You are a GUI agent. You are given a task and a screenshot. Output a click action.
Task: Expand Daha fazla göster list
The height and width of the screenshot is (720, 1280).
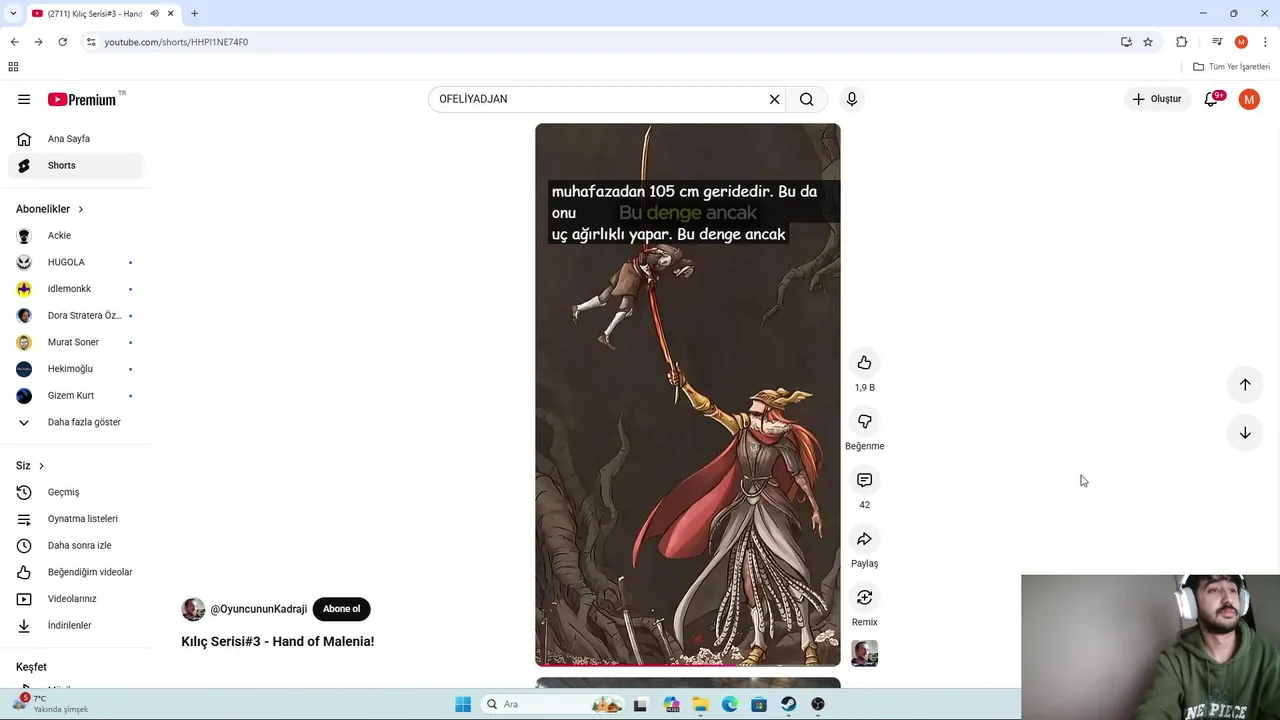76,422
